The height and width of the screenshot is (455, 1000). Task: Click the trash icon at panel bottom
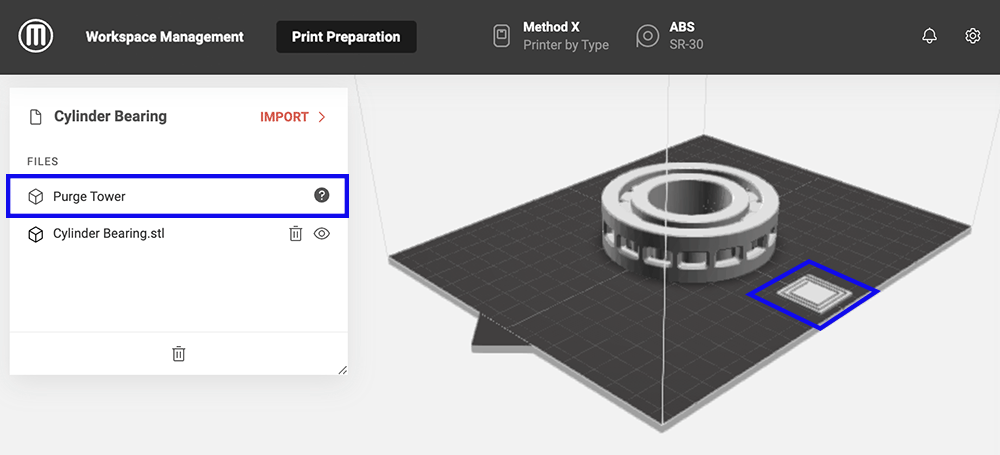(178, 353)
